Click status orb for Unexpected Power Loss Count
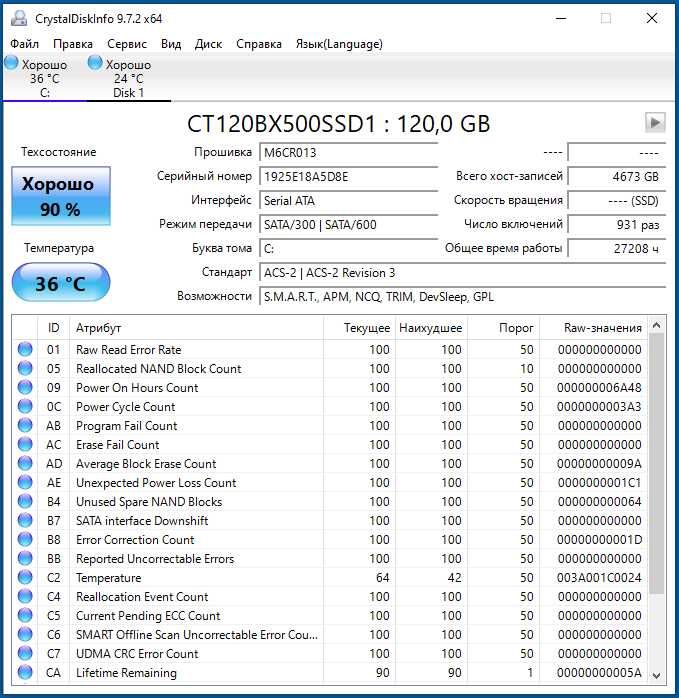The width and height of the screenshot is (679, 698). (x=25, y=483)
